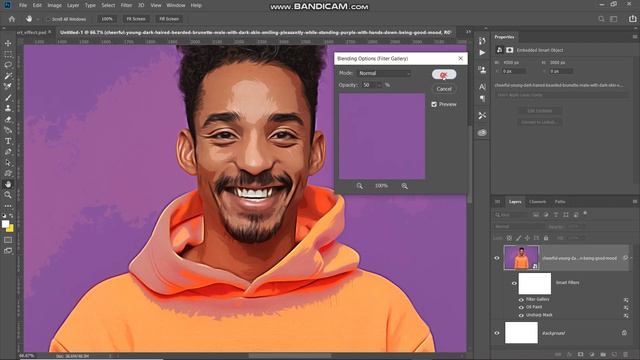This screenshot has height=360, width=640.
Task: Select the Lasso tool
Action: 8,65
